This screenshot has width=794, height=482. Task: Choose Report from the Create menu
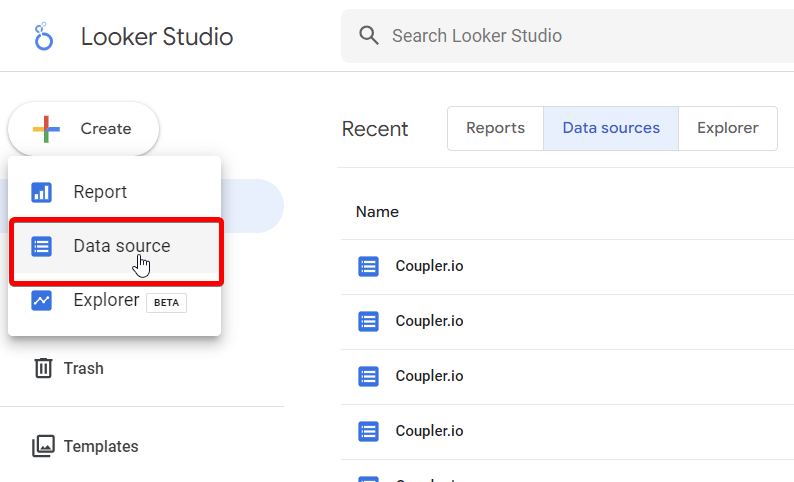115,192
